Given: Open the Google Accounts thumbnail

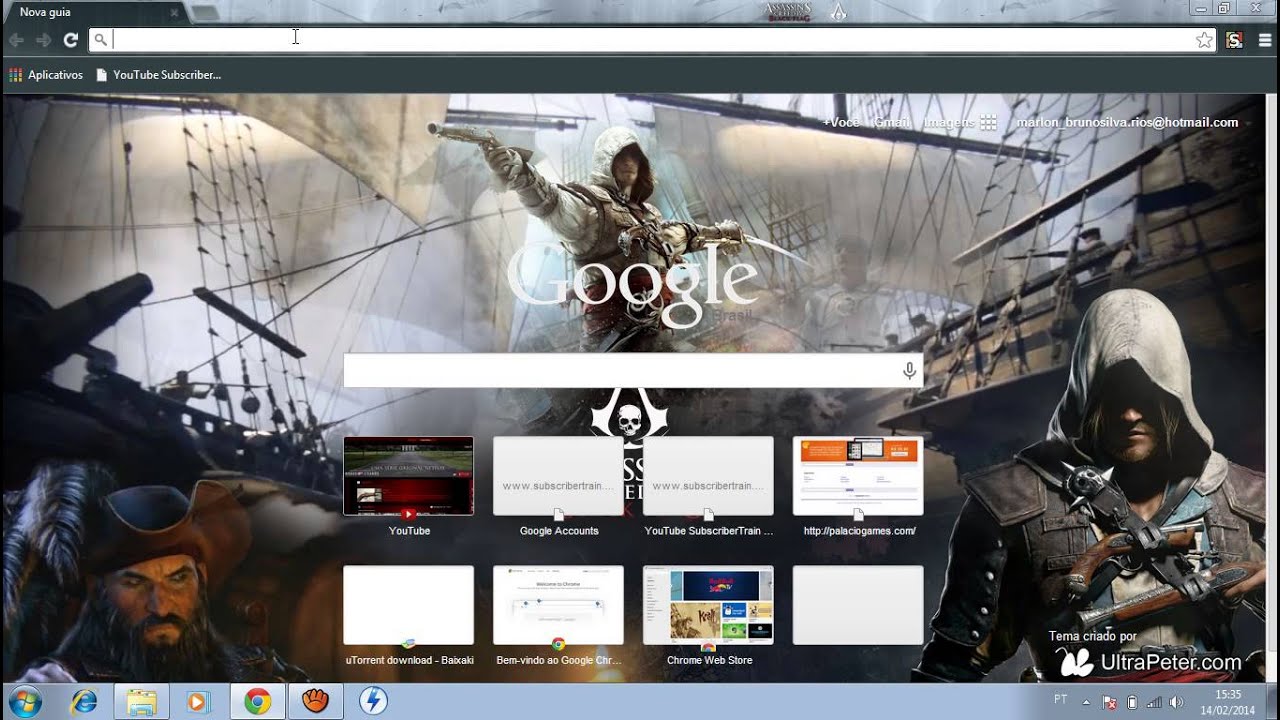Looking at the screenshot, I should click(558, 476).
